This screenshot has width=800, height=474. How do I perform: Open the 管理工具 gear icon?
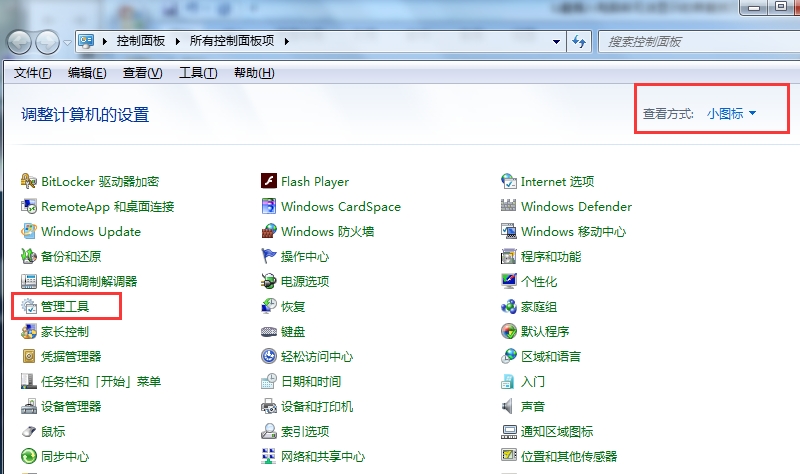pos(29,306)
